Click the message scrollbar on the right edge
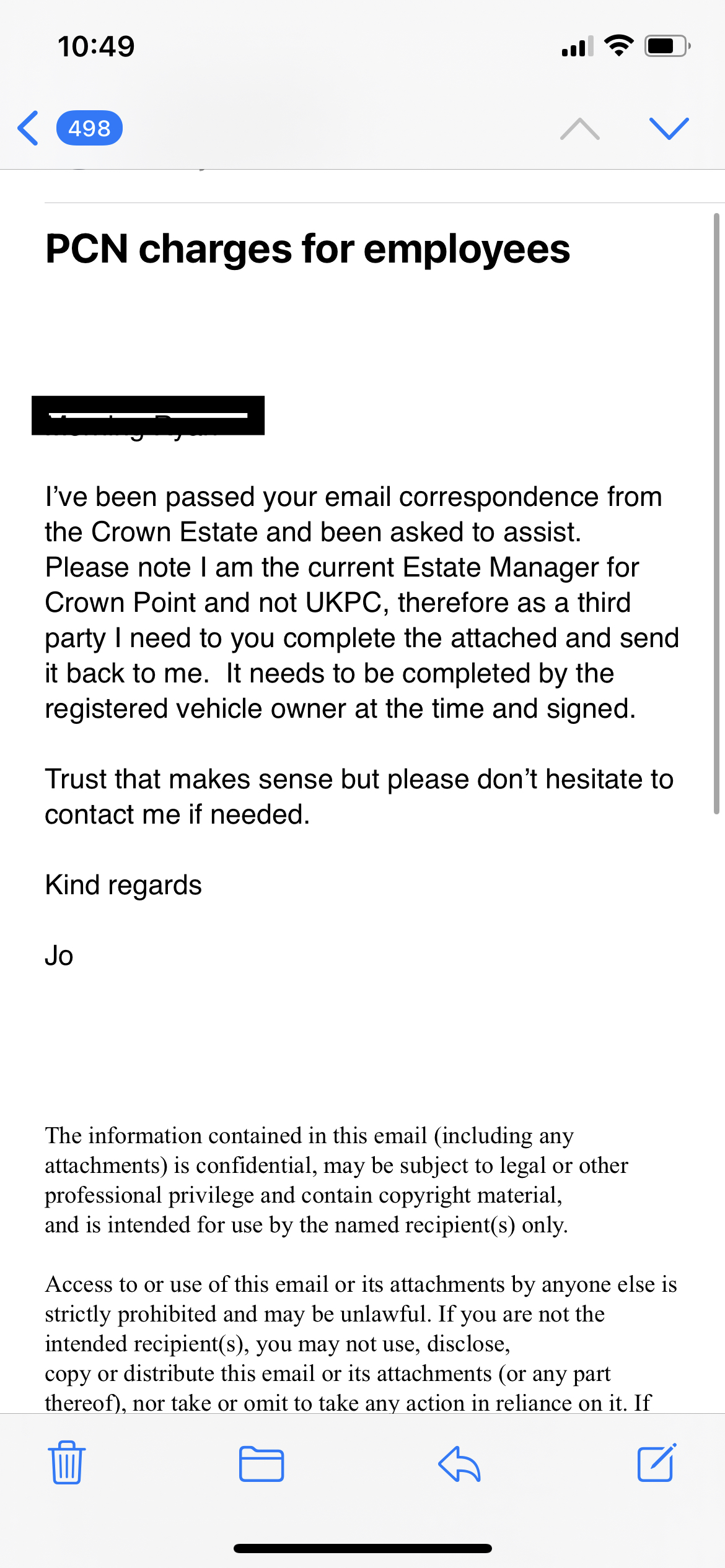The width and height of the screenshot is (725, 1568). tap(716, 514)
